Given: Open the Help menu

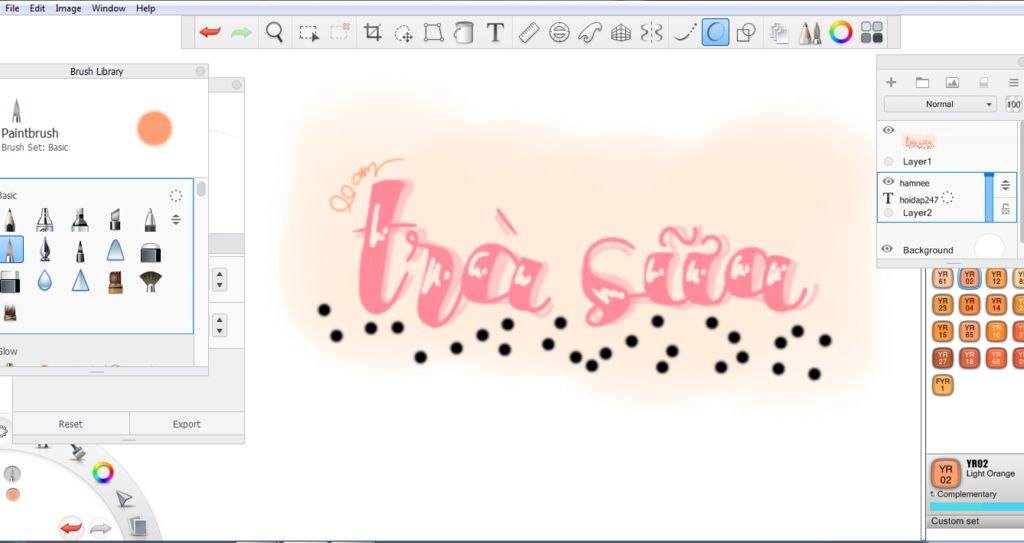Looking at the screenshot, I should [146, 8].
